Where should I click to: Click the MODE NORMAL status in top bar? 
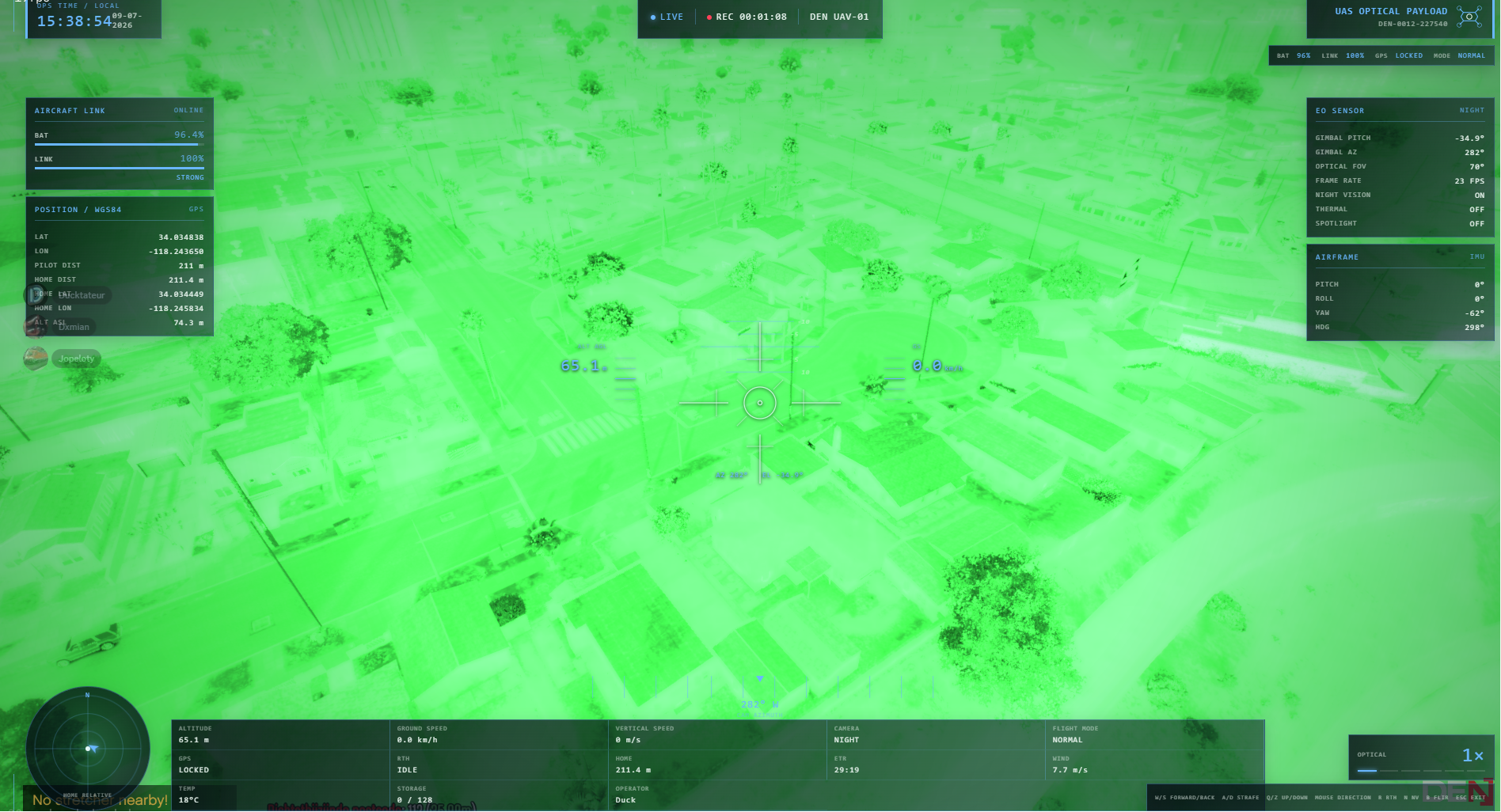(x=1459, y=56)
